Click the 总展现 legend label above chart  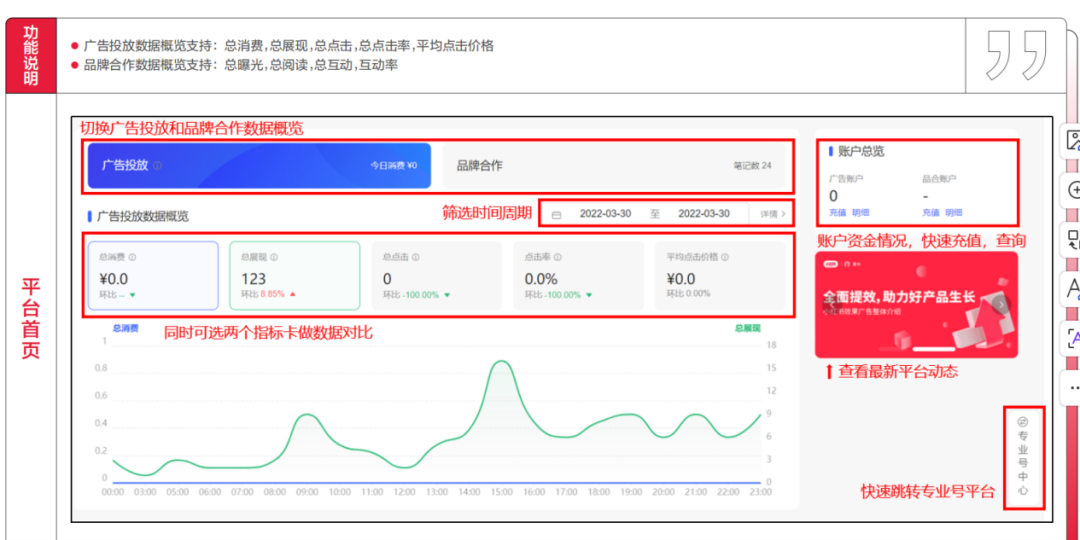click(x=747, y=329)
